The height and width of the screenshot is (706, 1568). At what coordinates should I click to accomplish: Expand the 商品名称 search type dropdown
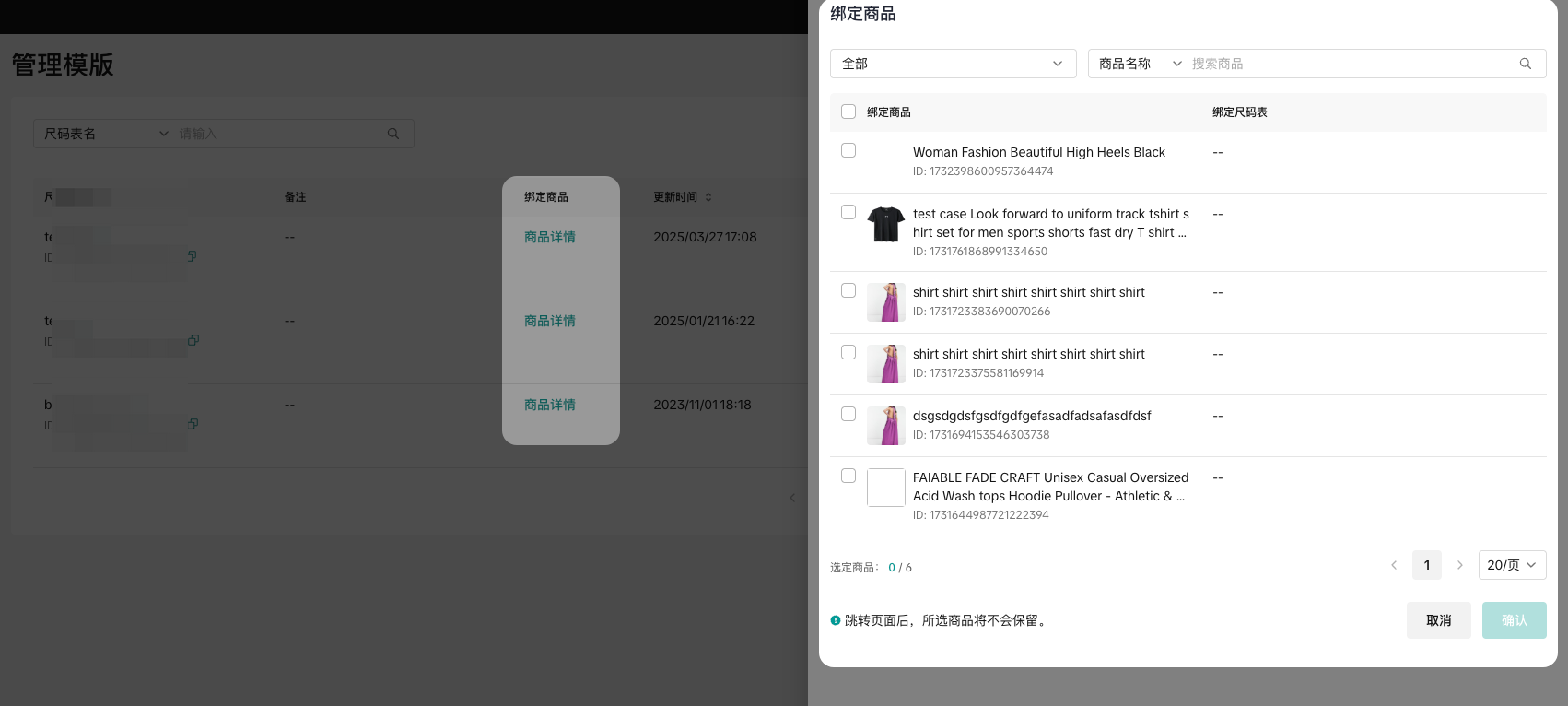[x=1139, y=64]
